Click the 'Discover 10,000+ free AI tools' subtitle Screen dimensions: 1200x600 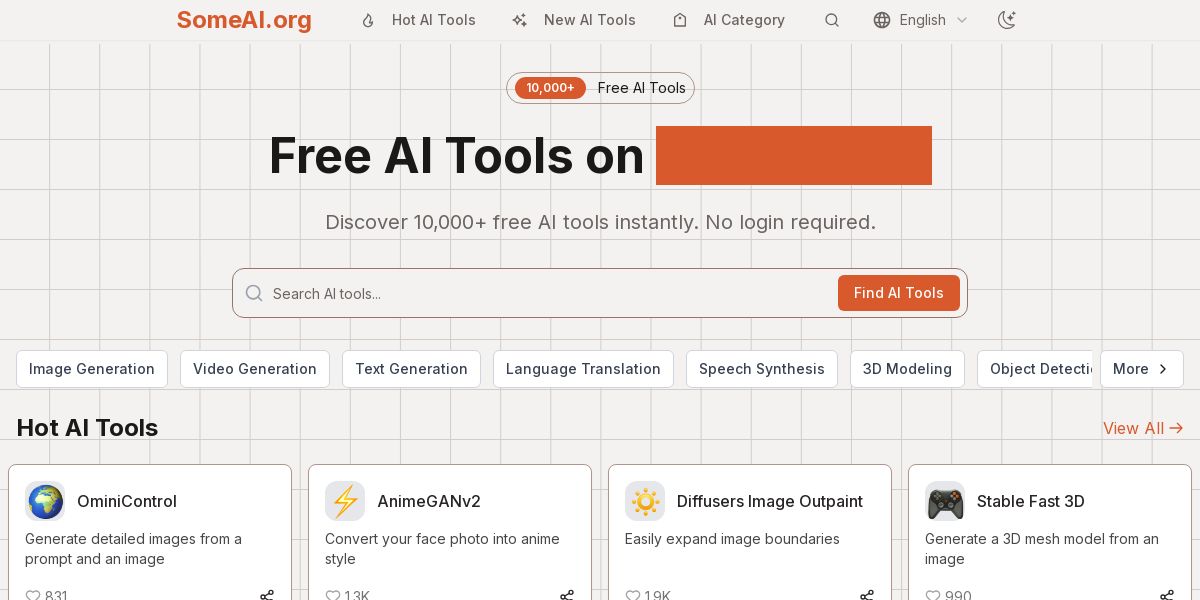point(600,222)
